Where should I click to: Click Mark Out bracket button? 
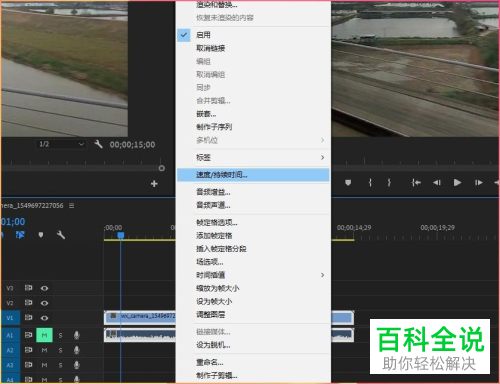389,183
